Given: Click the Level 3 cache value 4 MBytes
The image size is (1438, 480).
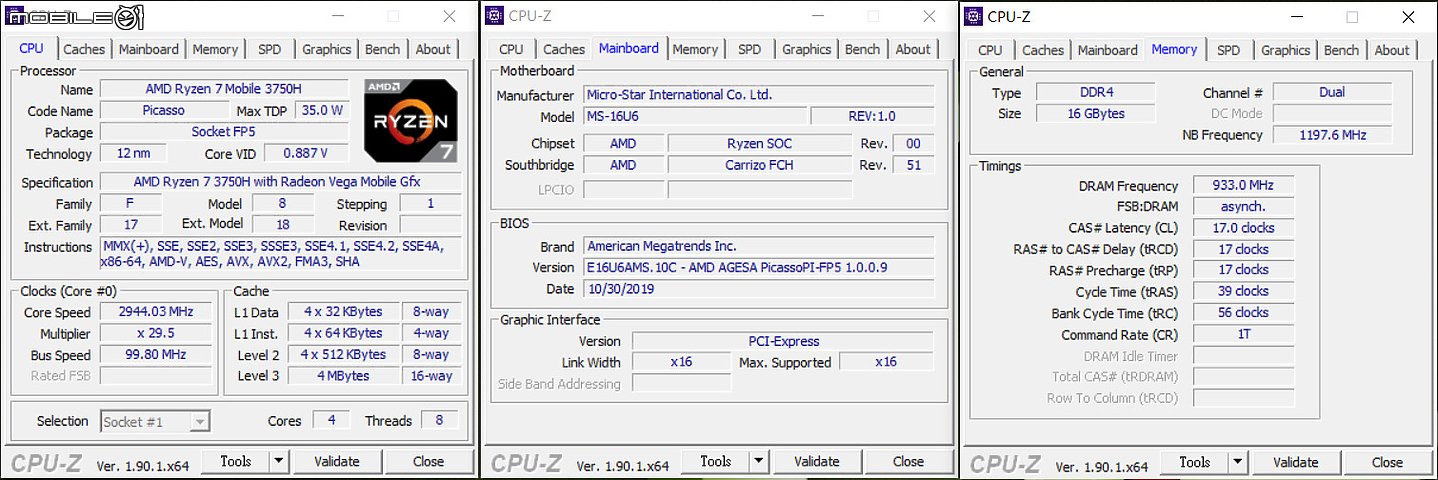Looking at the screenshot, I should (x=343, y=376).
